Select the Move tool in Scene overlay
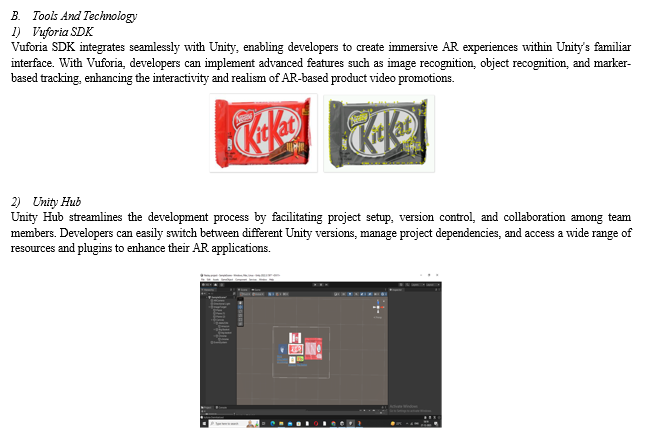 point(240,307)
